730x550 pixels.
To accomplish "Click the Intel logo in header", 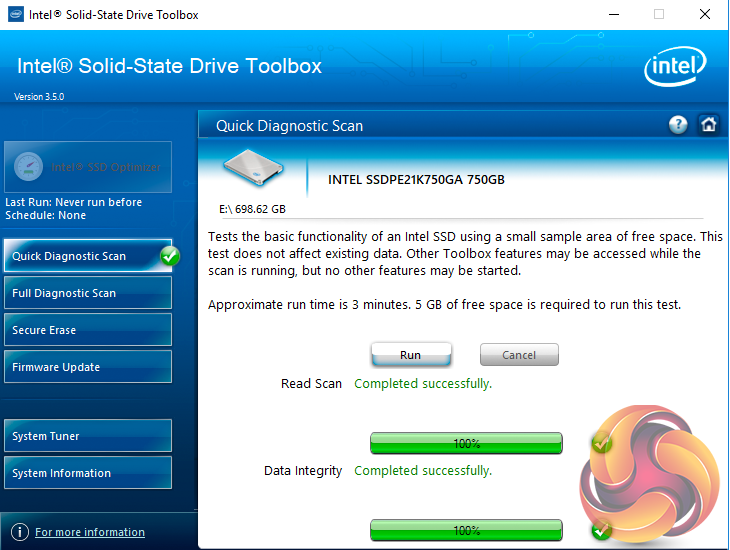I will click(675, 66).
